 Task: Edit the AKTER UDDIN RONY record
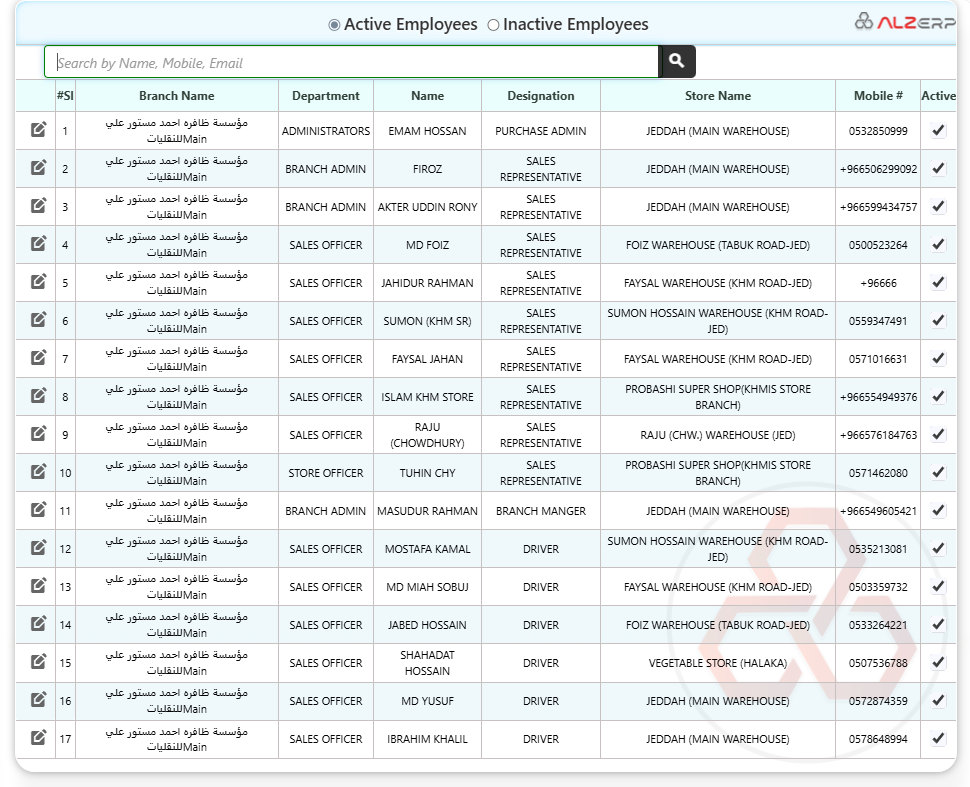pyautogui.click(x=38, y=205)
